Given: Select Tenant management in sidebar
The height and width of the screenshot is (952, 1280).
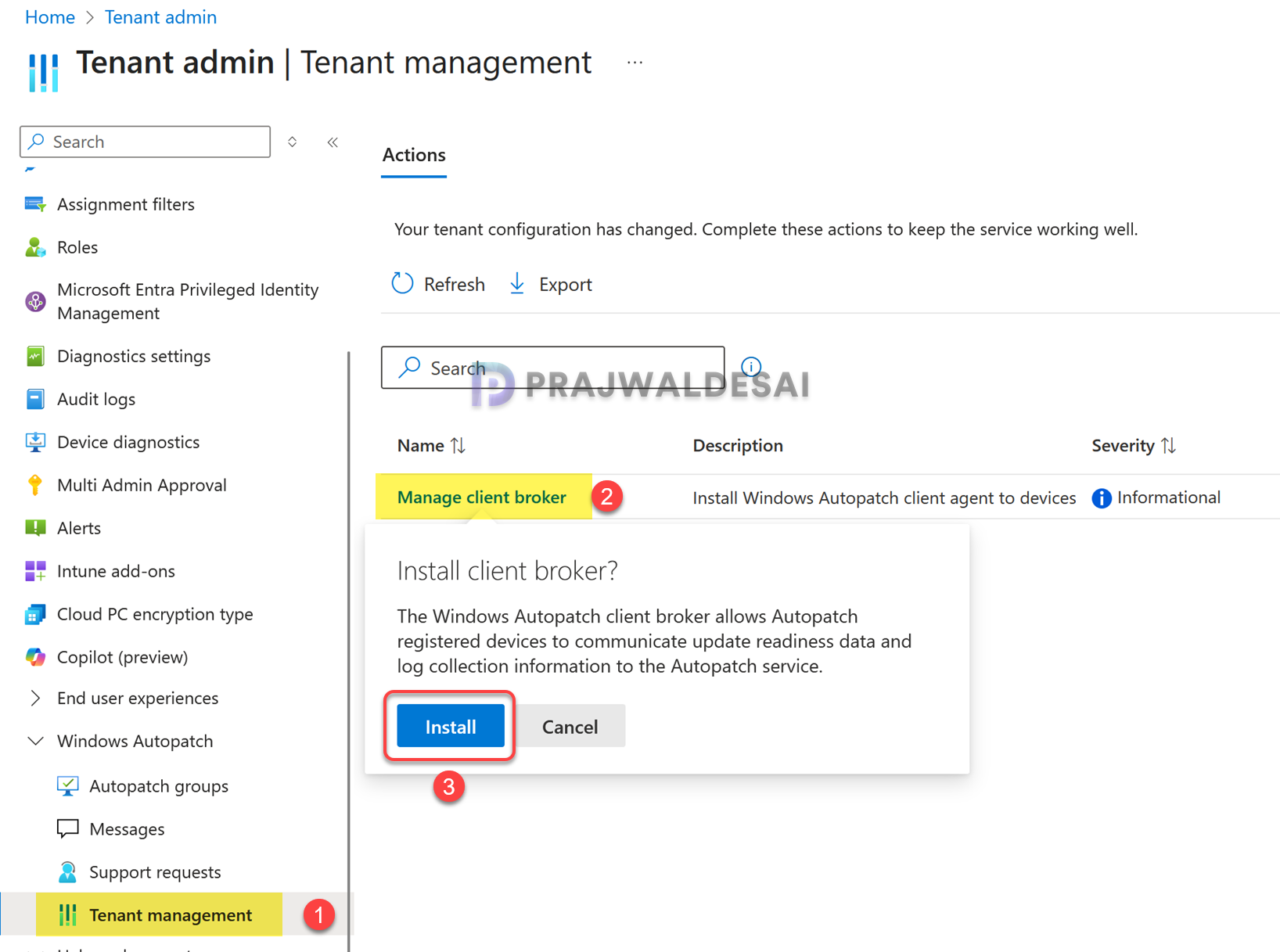Looking at the screenshot, I should coord(171,914).
